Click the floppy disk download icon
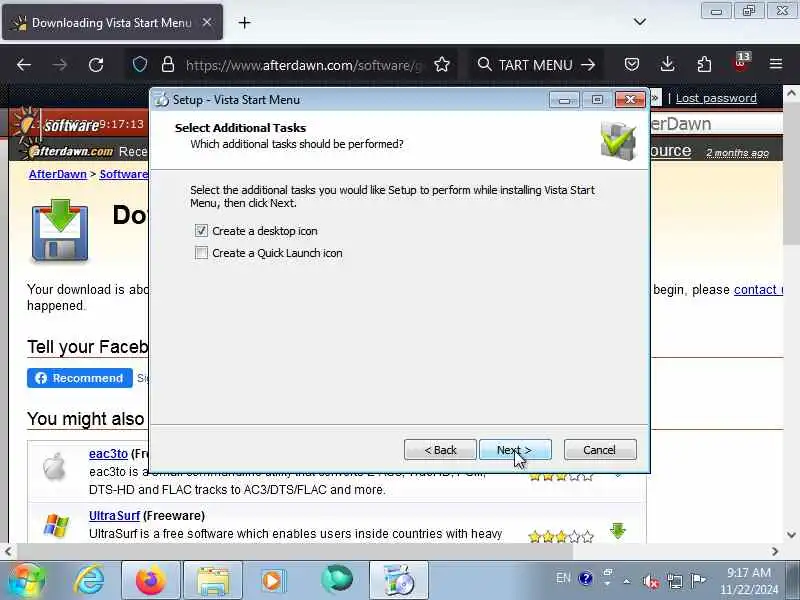Viewport: 800px width, 600px height. click(x=60, y=231)
